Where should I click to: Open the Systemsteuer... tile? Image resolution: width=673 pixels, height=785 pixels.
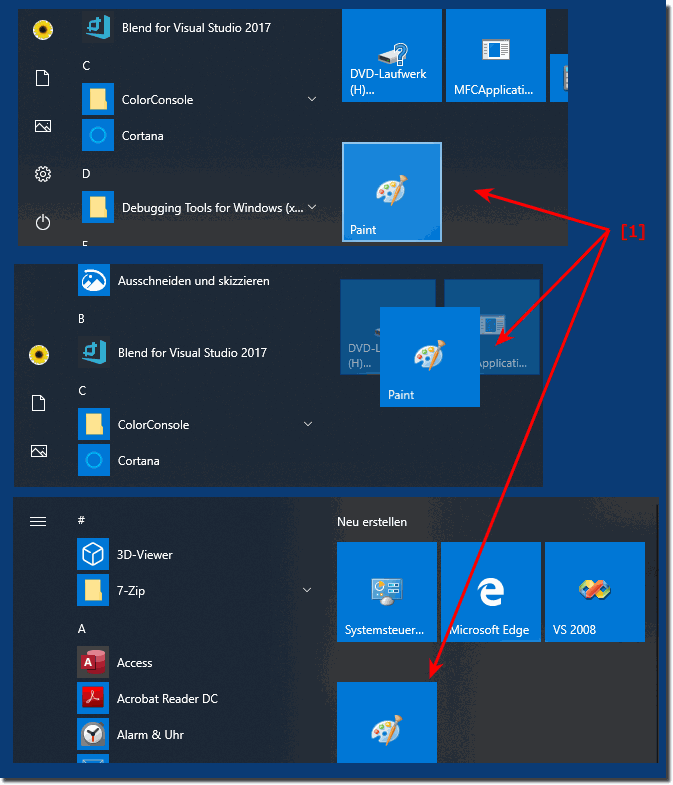click(x=387, y=592)
